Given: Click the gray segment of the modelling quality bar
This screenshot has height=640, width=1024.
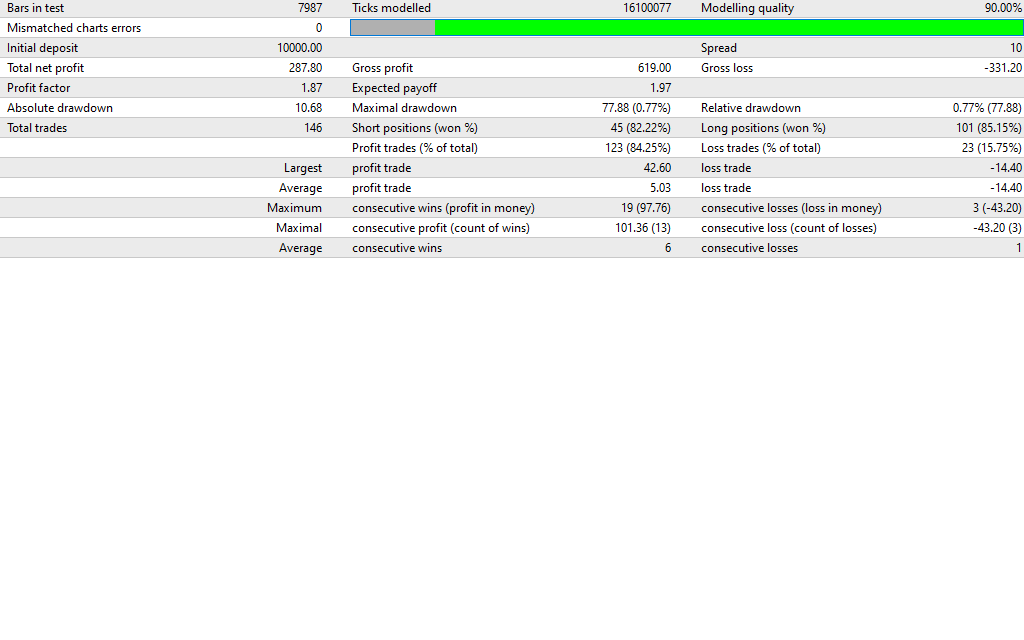Looking at the screenshot, I should click(x=393, y=28).
